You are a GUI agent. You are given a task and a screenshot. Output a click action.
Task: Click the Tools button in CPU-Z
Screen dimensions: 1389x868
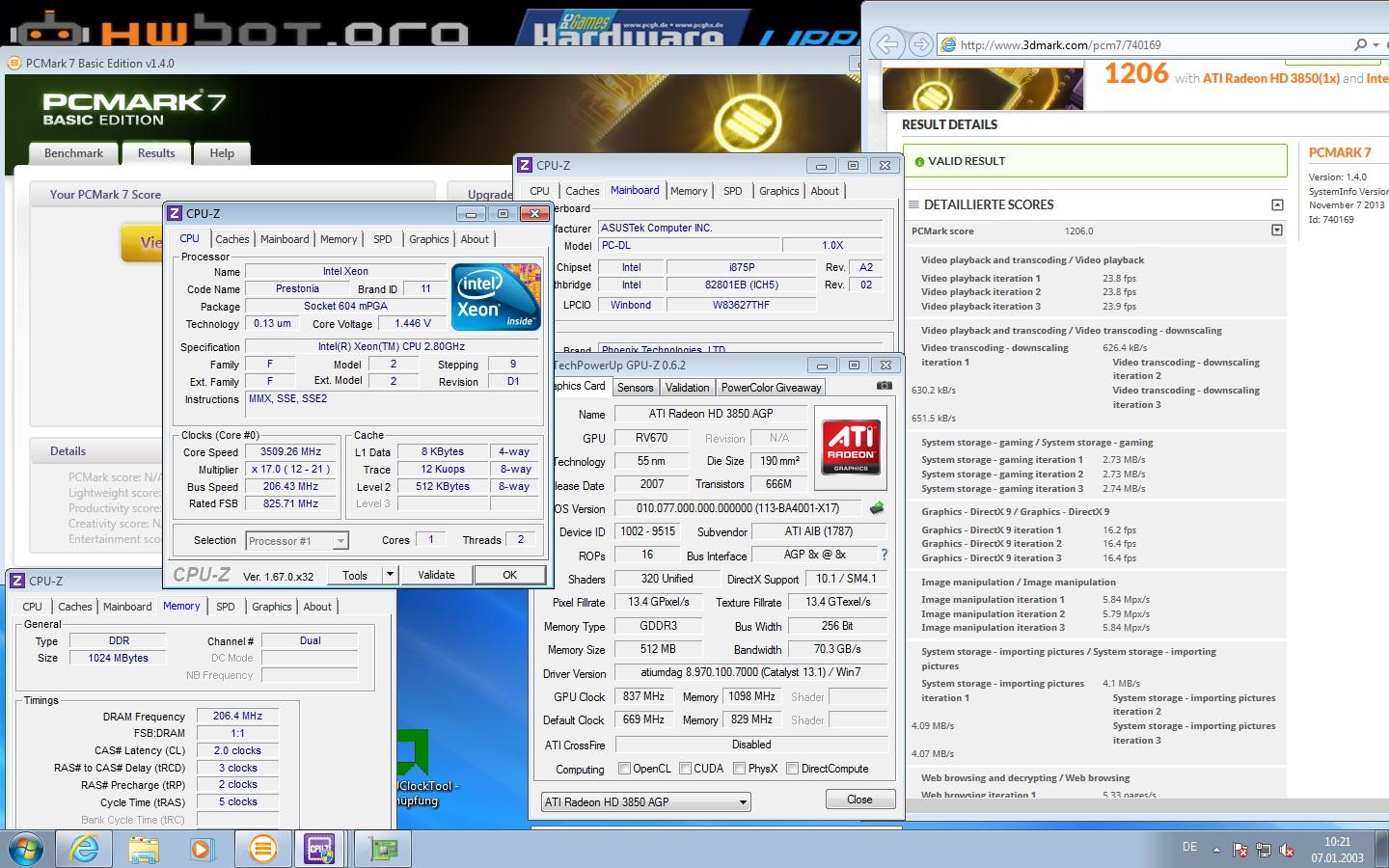[355, 575]
